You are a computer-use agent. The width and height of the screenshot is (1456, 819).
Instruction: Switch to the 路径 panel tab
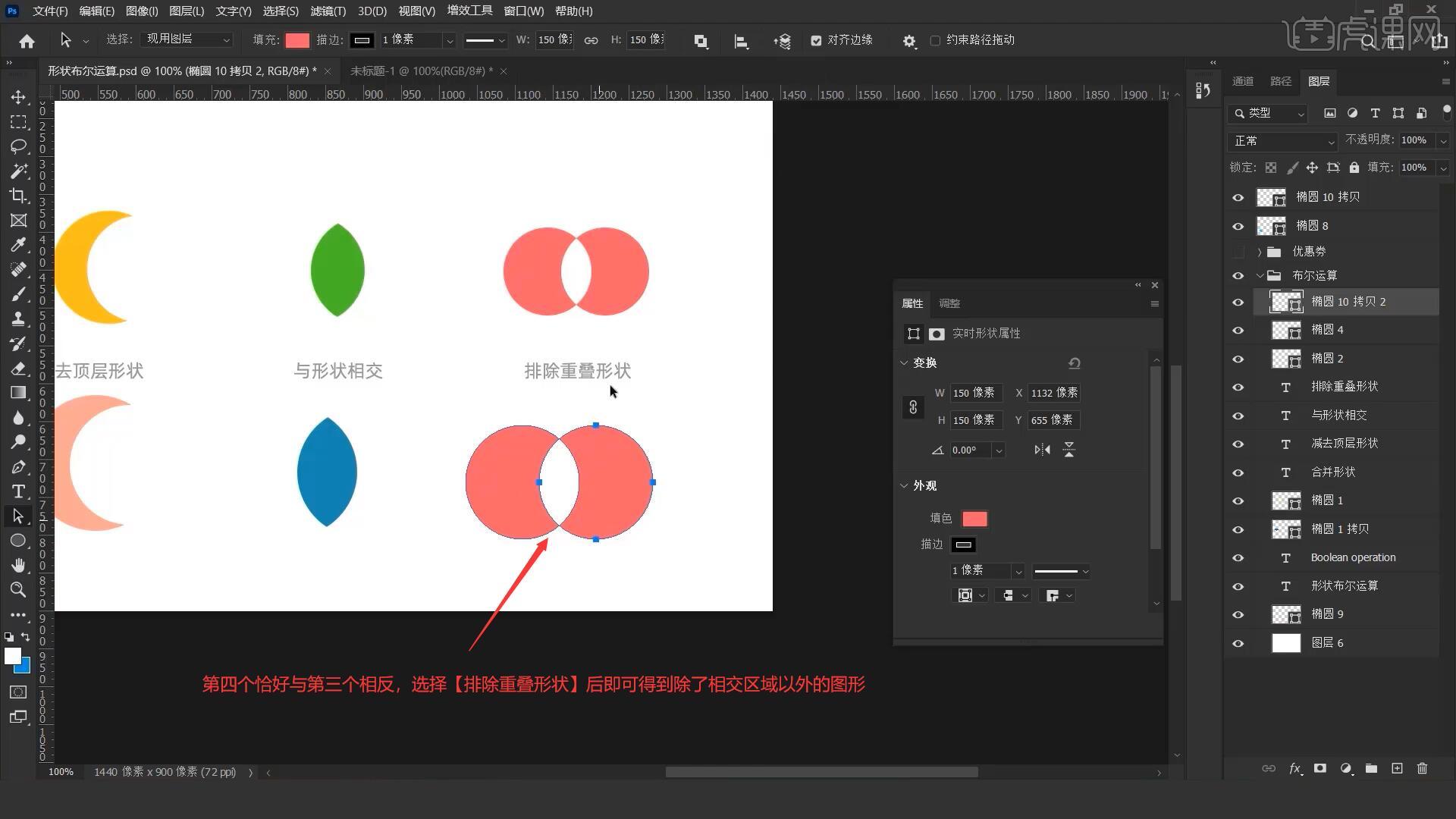coord(1281,81)
